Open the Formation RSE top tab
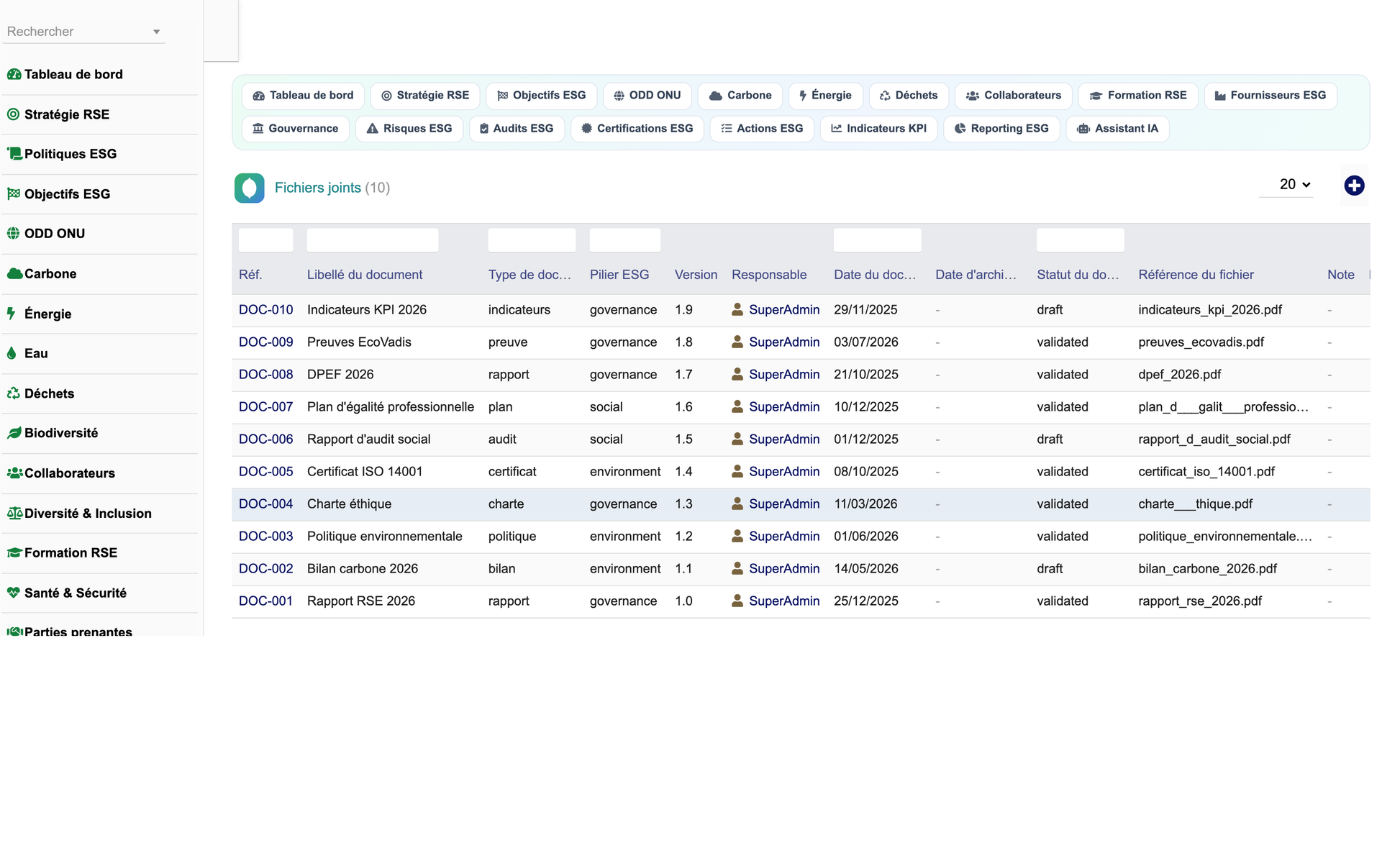 (x=1137, y=96)
